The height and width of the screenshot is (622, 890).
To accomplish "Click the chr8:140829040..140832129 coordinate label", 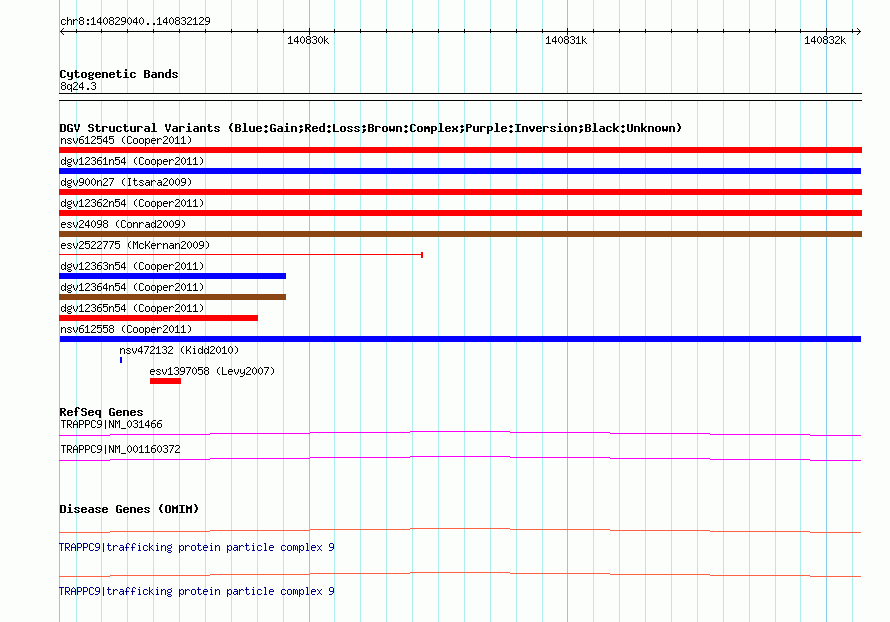I will [x=135, y=21].
